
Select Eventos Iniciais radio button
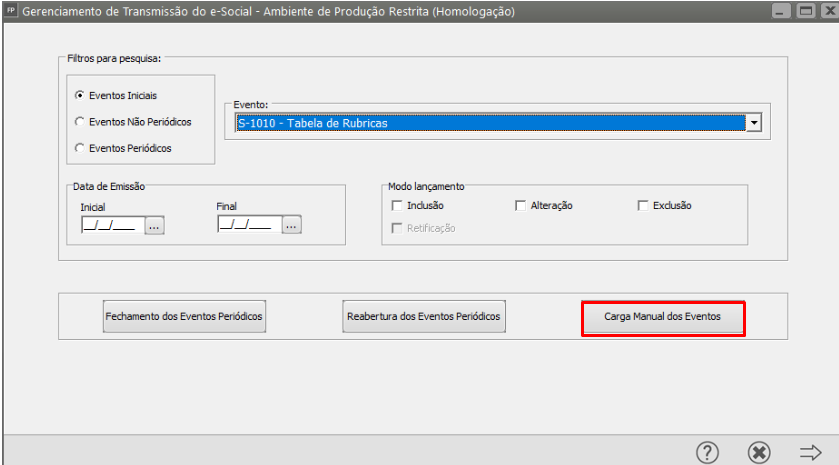[x=80, y=96]
